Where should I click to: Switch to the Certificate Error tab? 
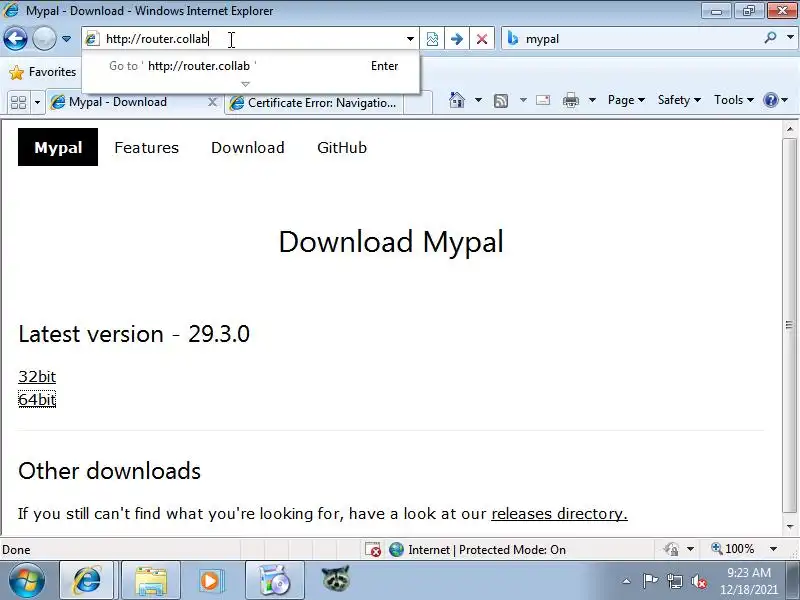[x=314, y=103]
